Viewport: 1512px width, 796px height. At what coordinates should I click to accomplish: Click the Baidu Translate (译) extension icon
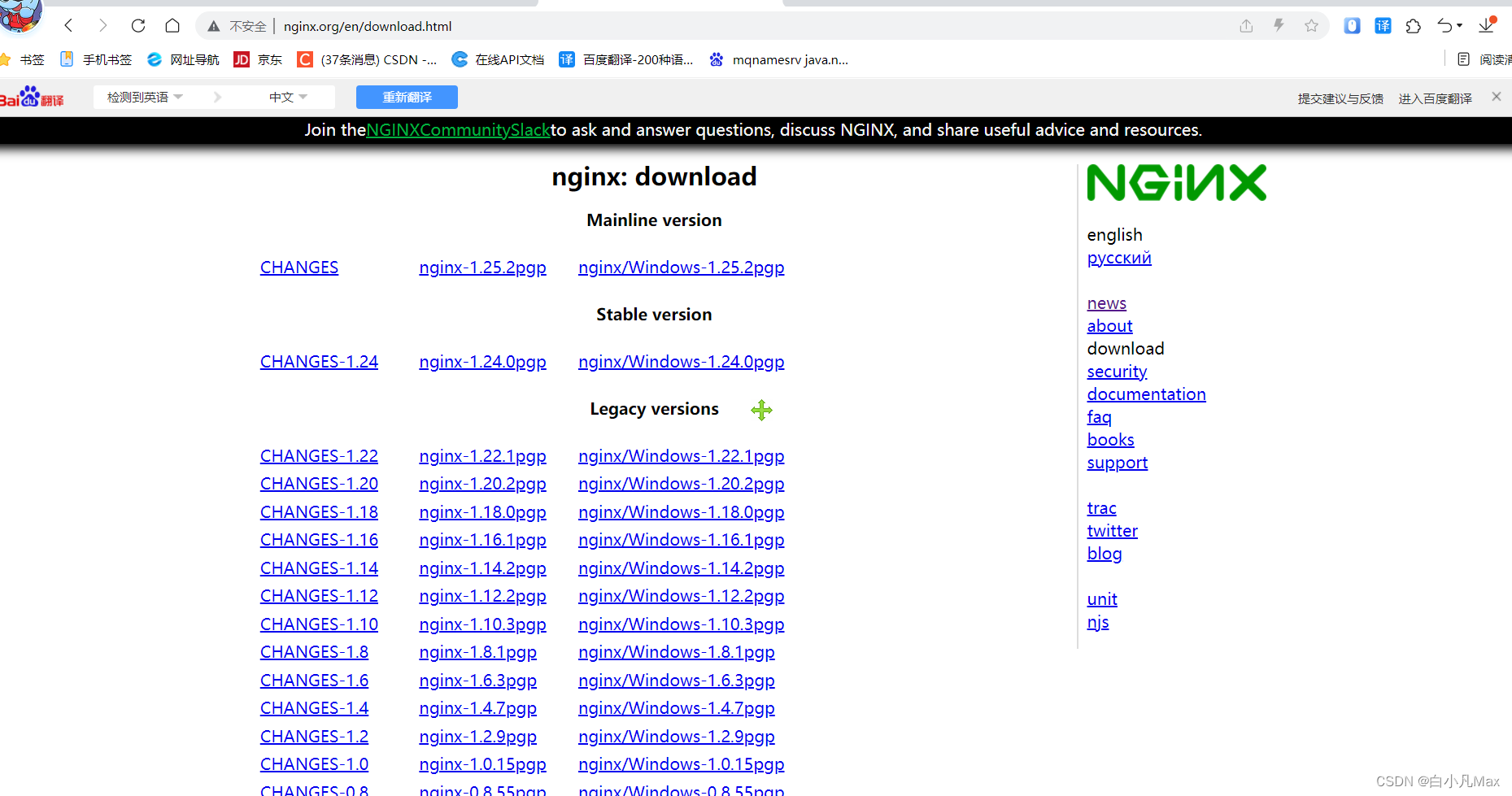(x=1383, y=25)
